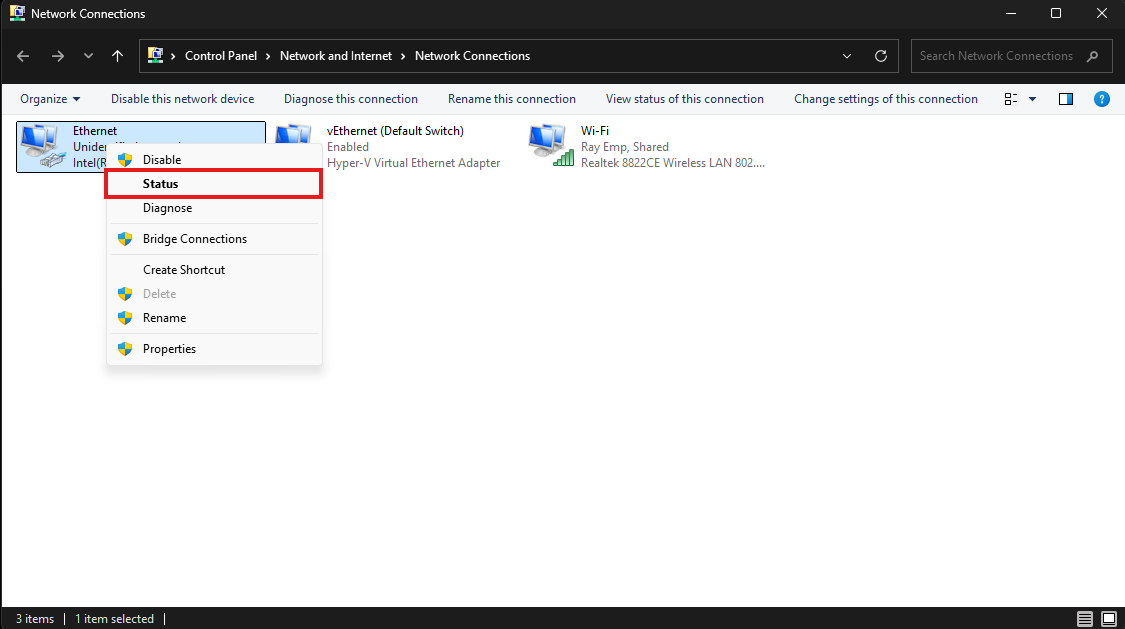
Task: Go forward with the right arrow button
Action: tap(57, 56)
